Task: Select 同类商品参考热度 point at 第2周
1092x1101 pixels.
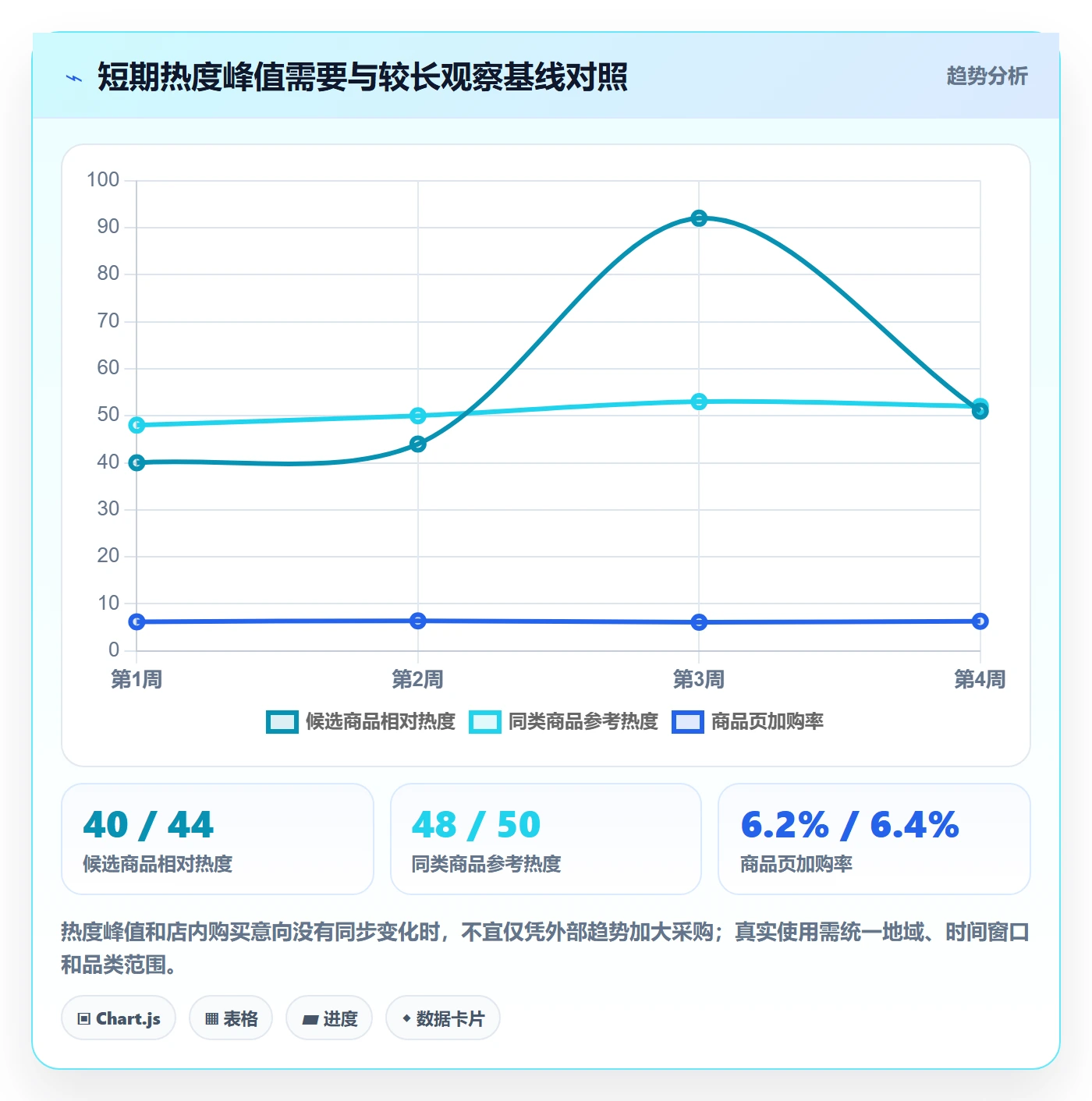Action: [418, 416]
